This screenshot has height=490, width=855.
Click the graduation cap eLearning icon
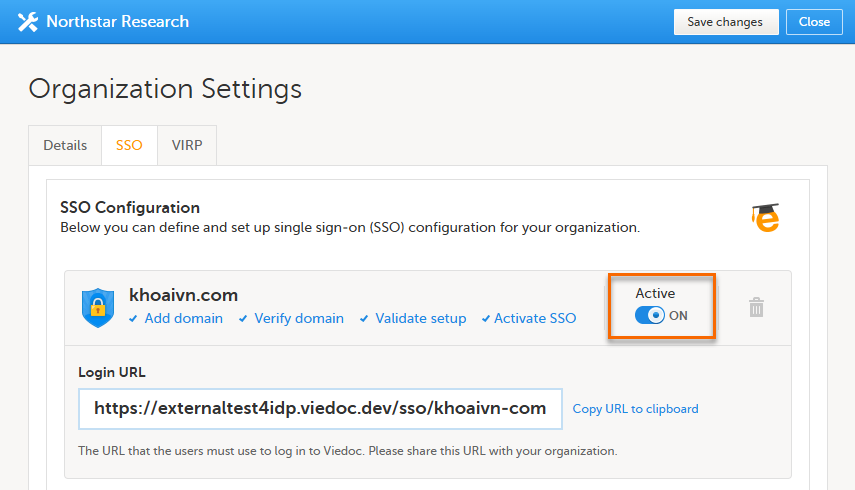click(x=766, y=218)
